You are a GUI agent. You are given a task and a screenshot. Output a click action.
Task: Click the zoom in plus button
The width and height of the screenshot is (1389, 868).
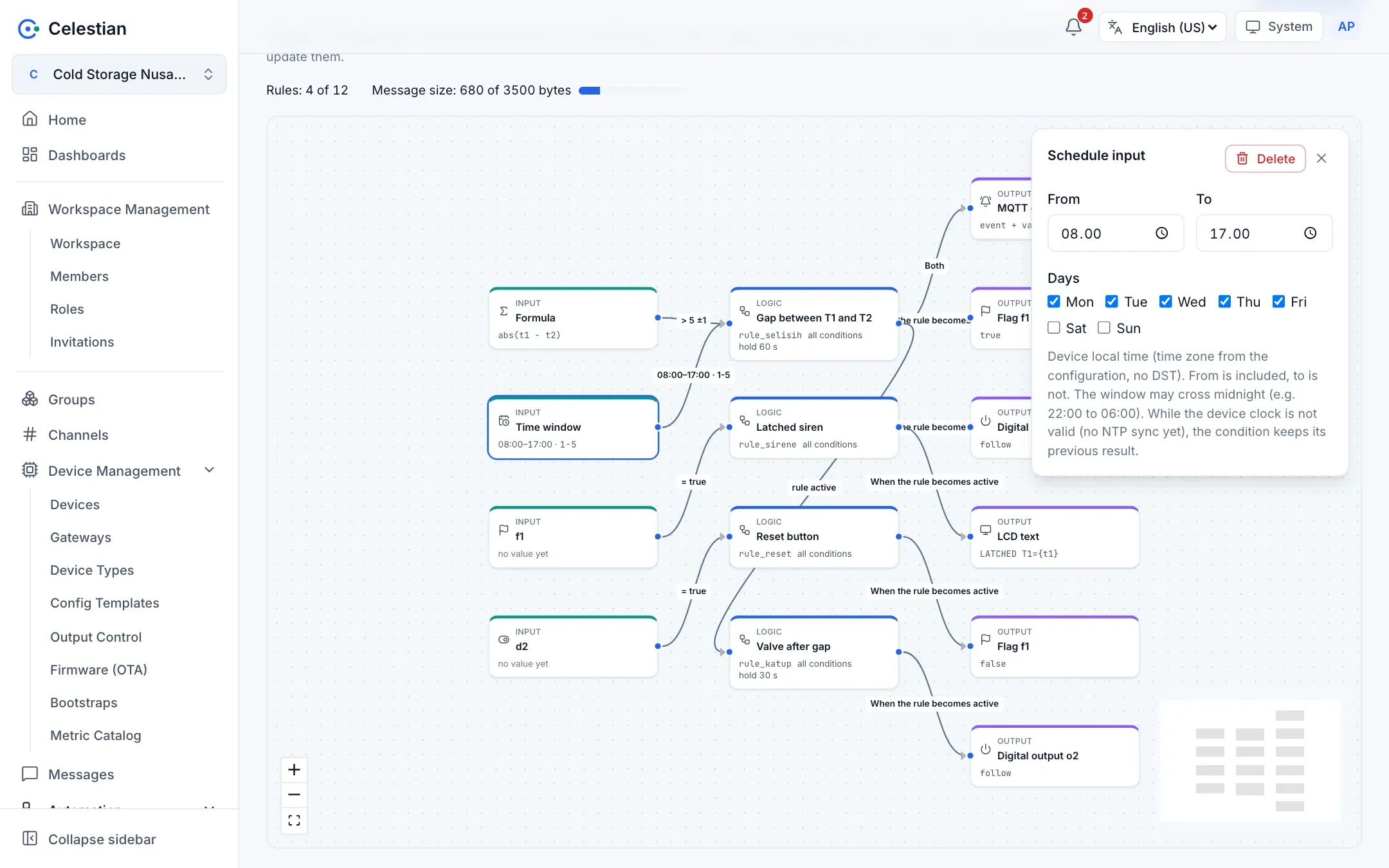point(294,770)
